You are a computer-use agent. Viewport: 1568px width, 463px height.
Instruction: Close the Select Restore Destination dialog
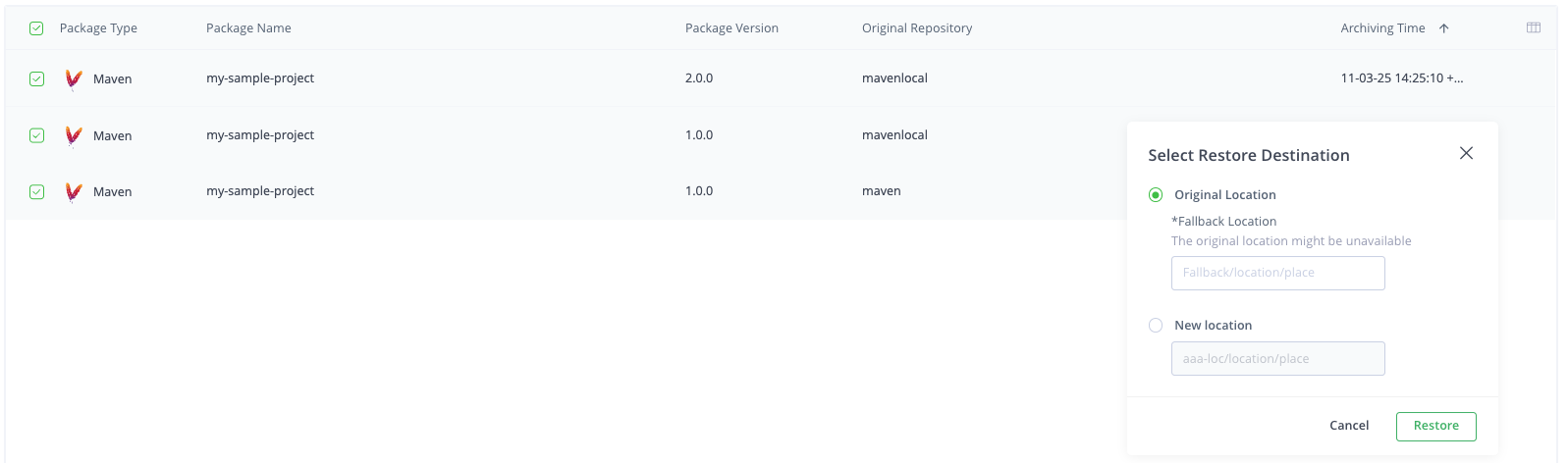(x=1466, y=153)
